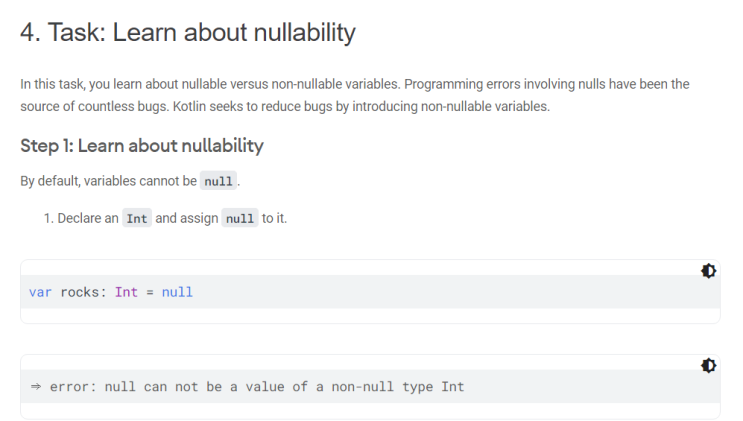Toggle dark theme on the var rocks code block
The height and width of the screenshot is (421, 743).
click(x=708, y=271)
